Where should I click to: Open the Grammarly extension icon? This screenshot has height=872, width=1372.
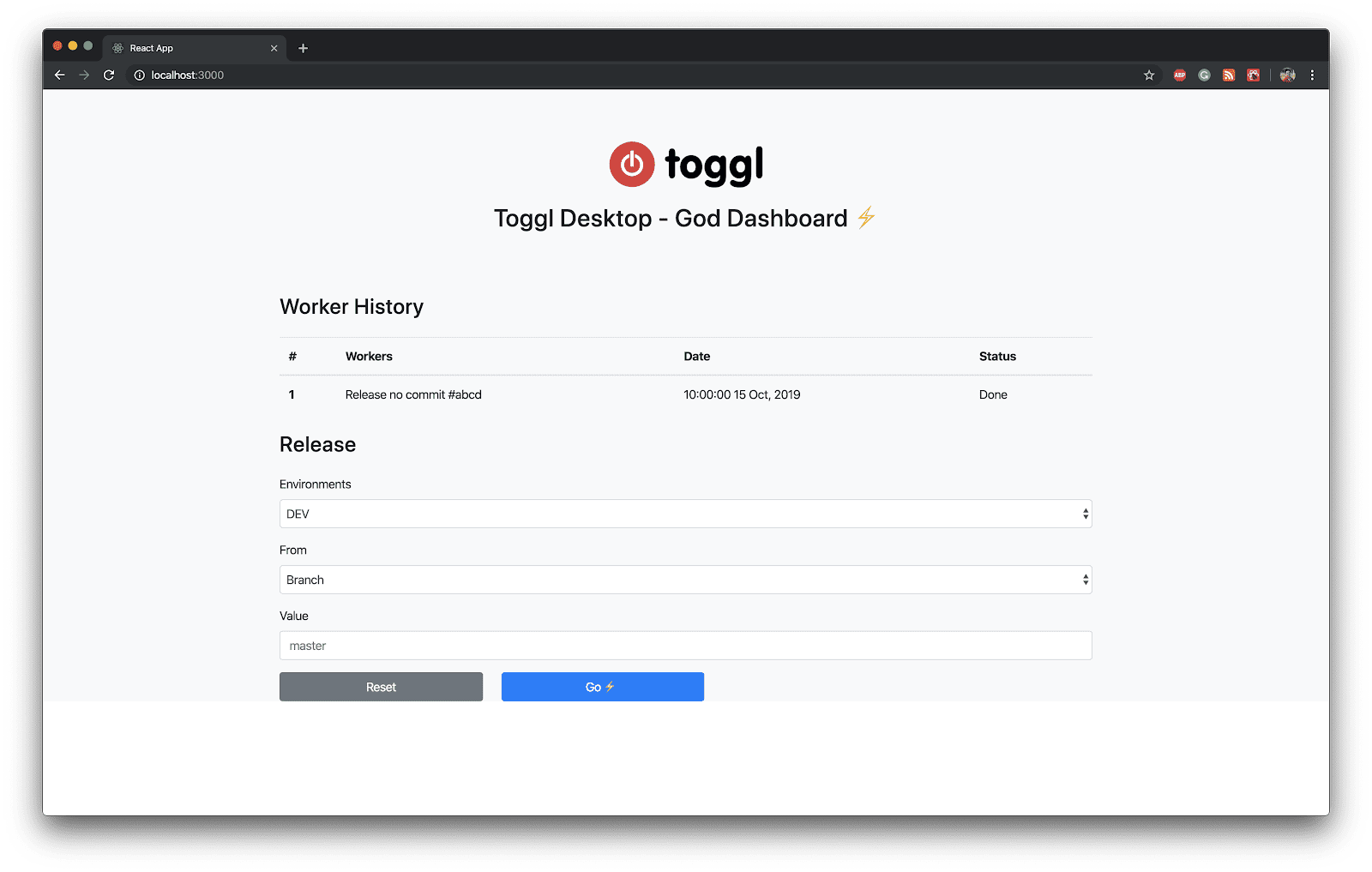[1204, 75]
